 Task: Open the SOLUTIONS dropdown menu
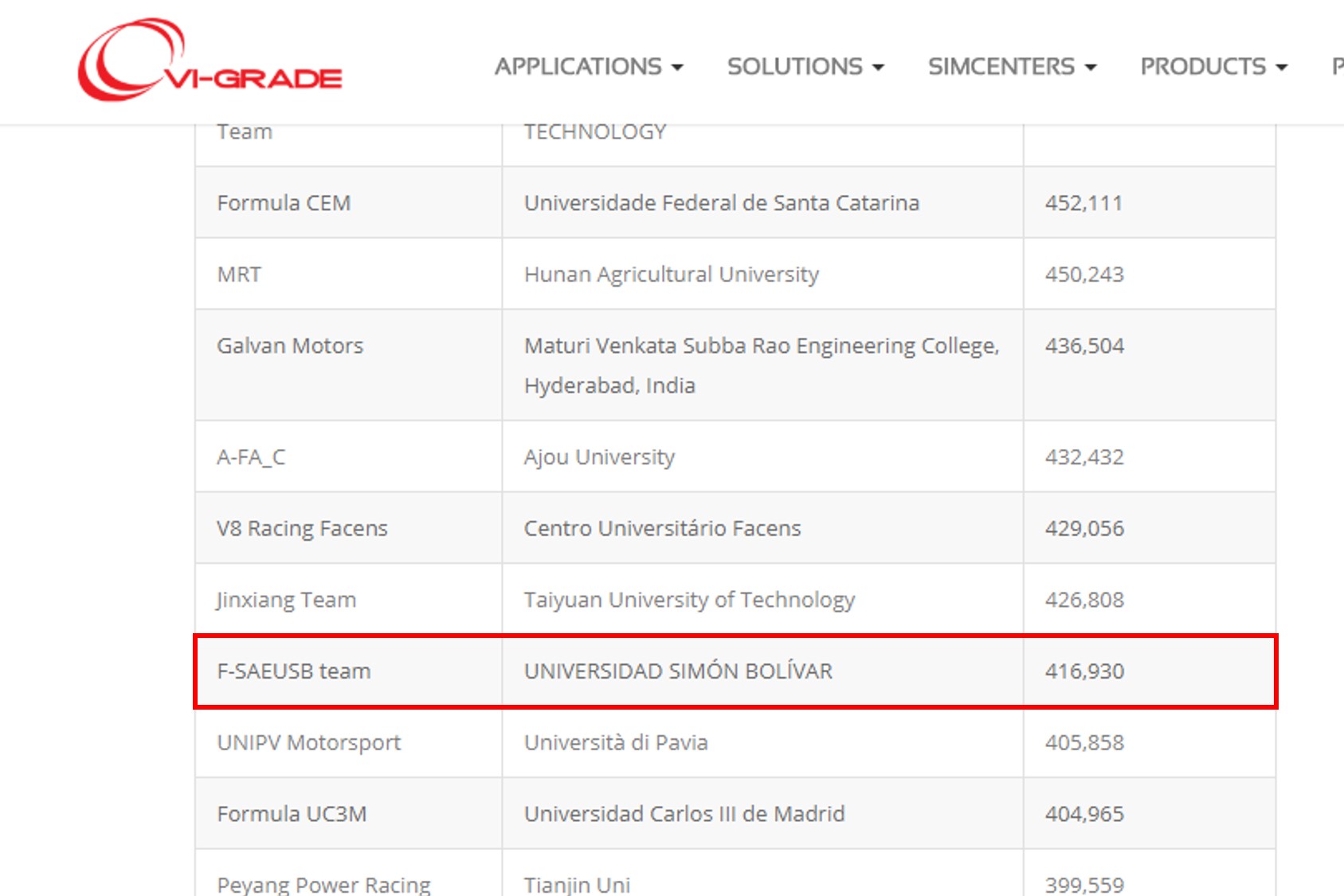pyautogui.click(x=805, y=66)
